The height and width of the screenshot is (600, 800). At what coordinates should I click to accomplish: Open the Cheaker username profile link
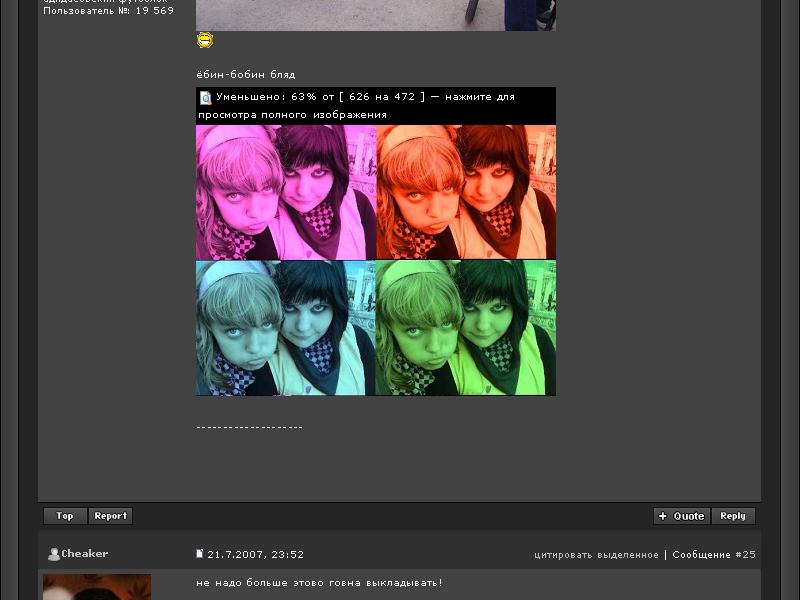point(85,554)
